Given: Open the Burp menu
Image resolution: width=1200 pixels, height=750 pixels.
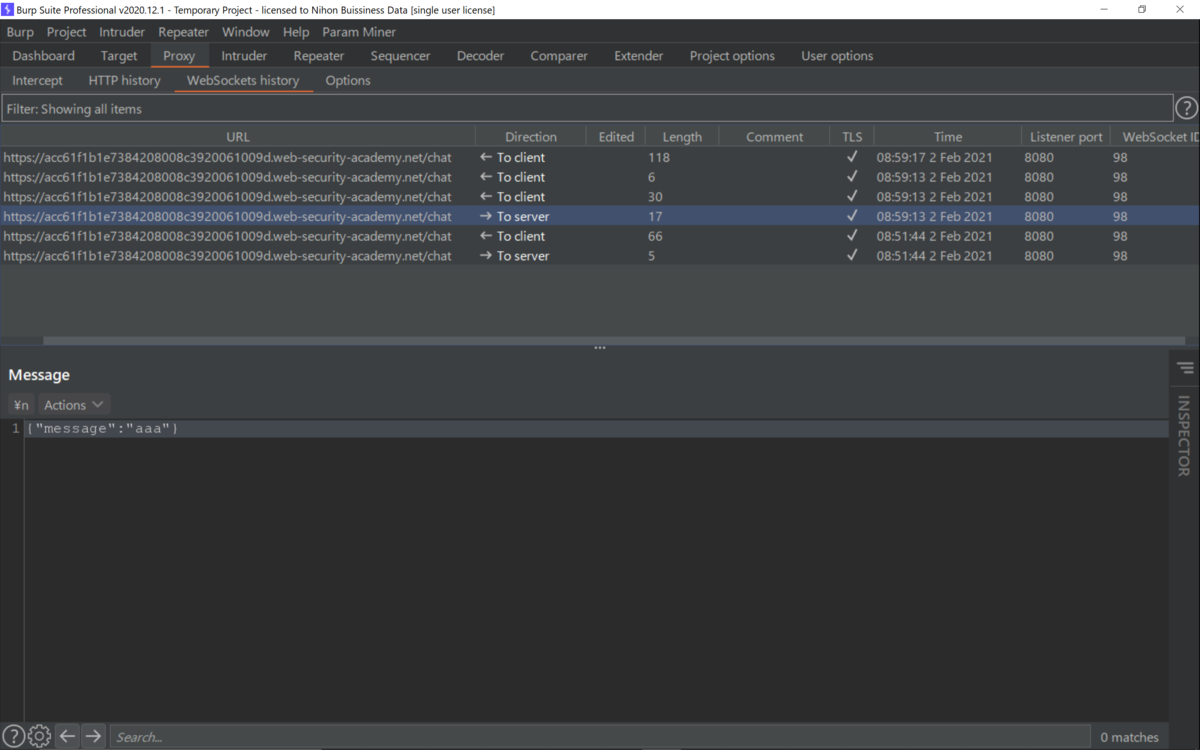Looking at the screenshot, I should pyautogui.click(x=20, y=32).
